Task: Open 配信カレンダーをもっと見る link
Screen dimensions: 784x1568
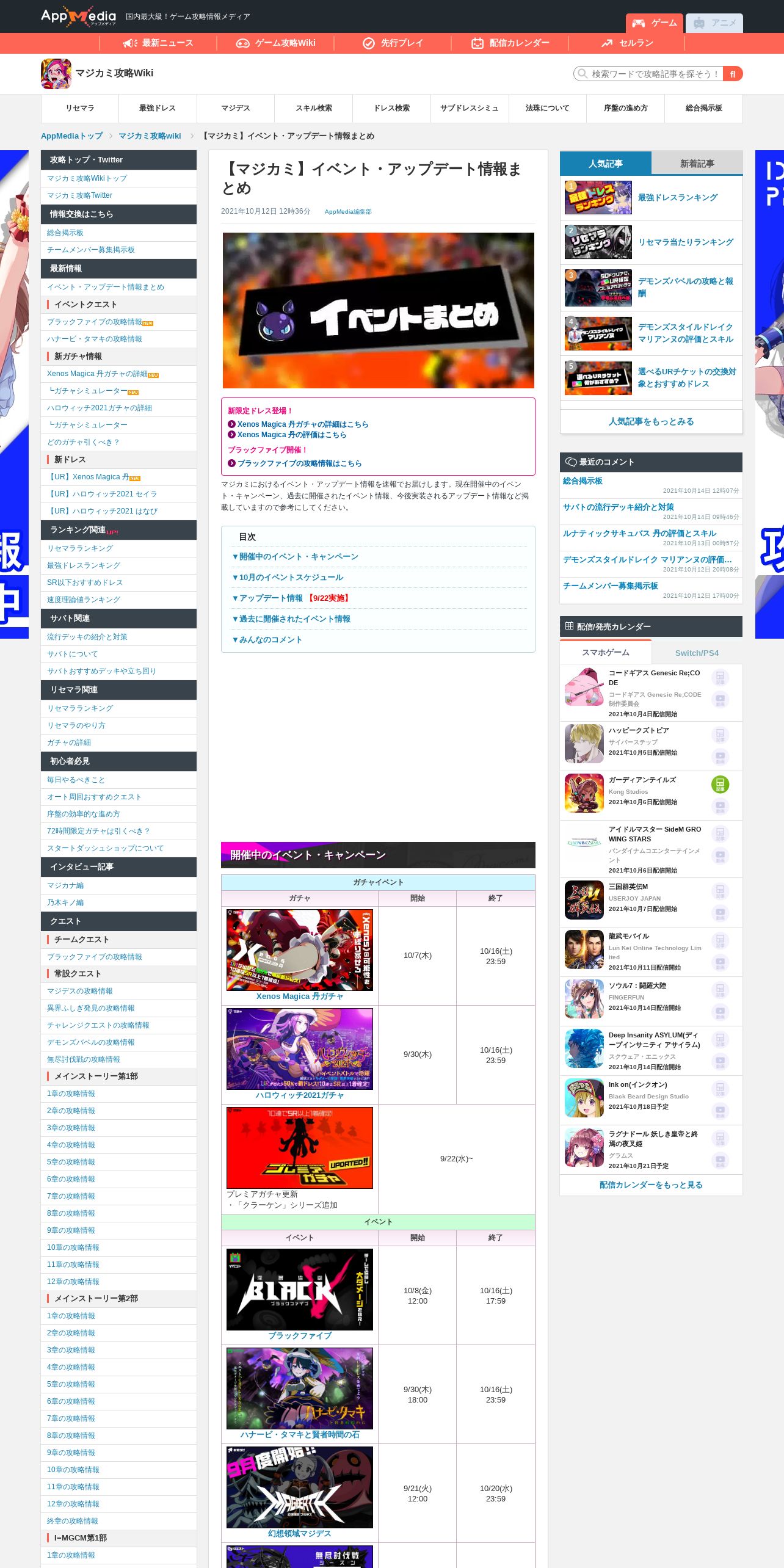Action: 652,1185
